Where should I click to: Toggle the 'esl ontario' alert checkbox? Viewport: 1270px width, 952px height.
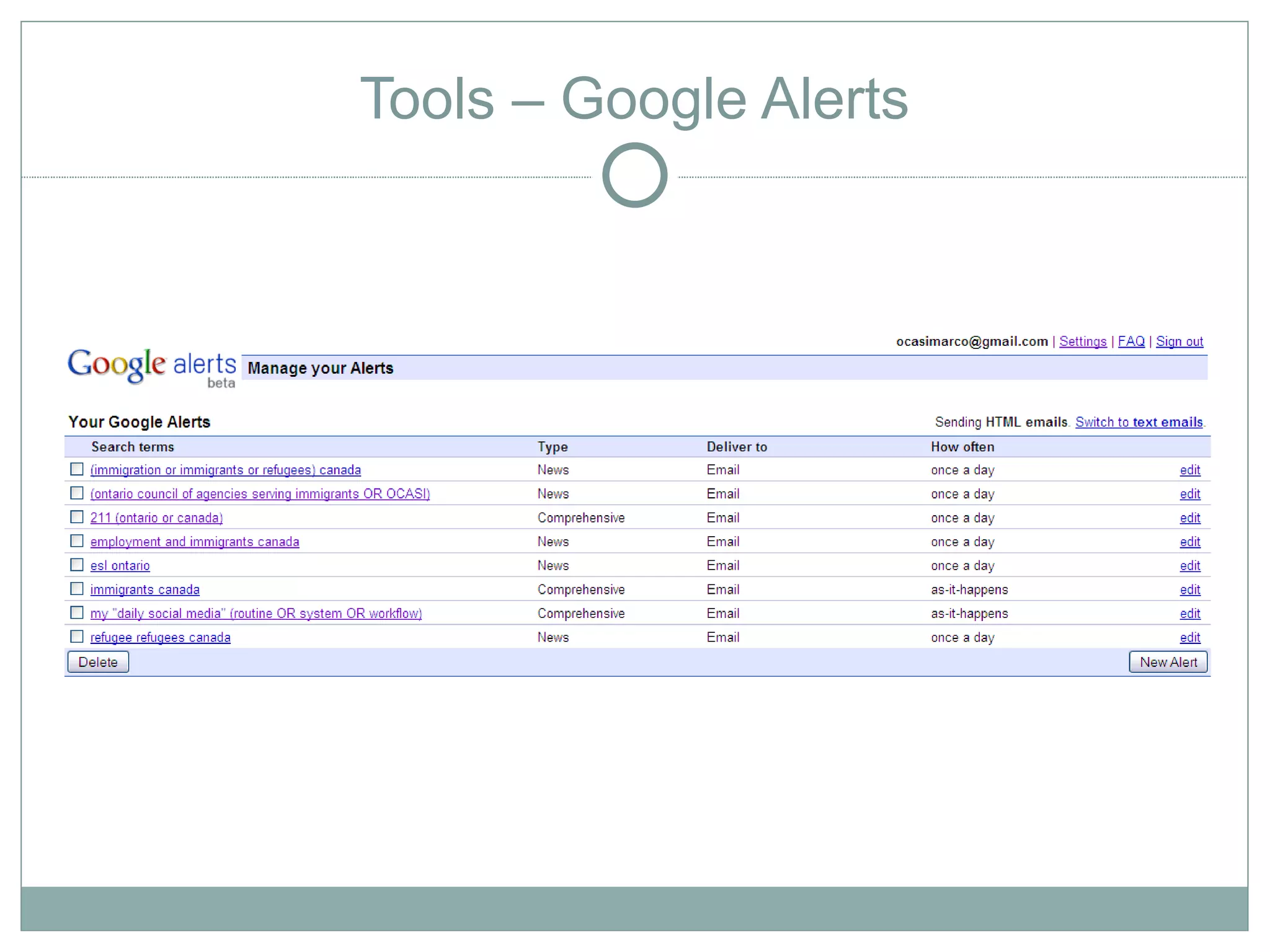tap(77, 565)
